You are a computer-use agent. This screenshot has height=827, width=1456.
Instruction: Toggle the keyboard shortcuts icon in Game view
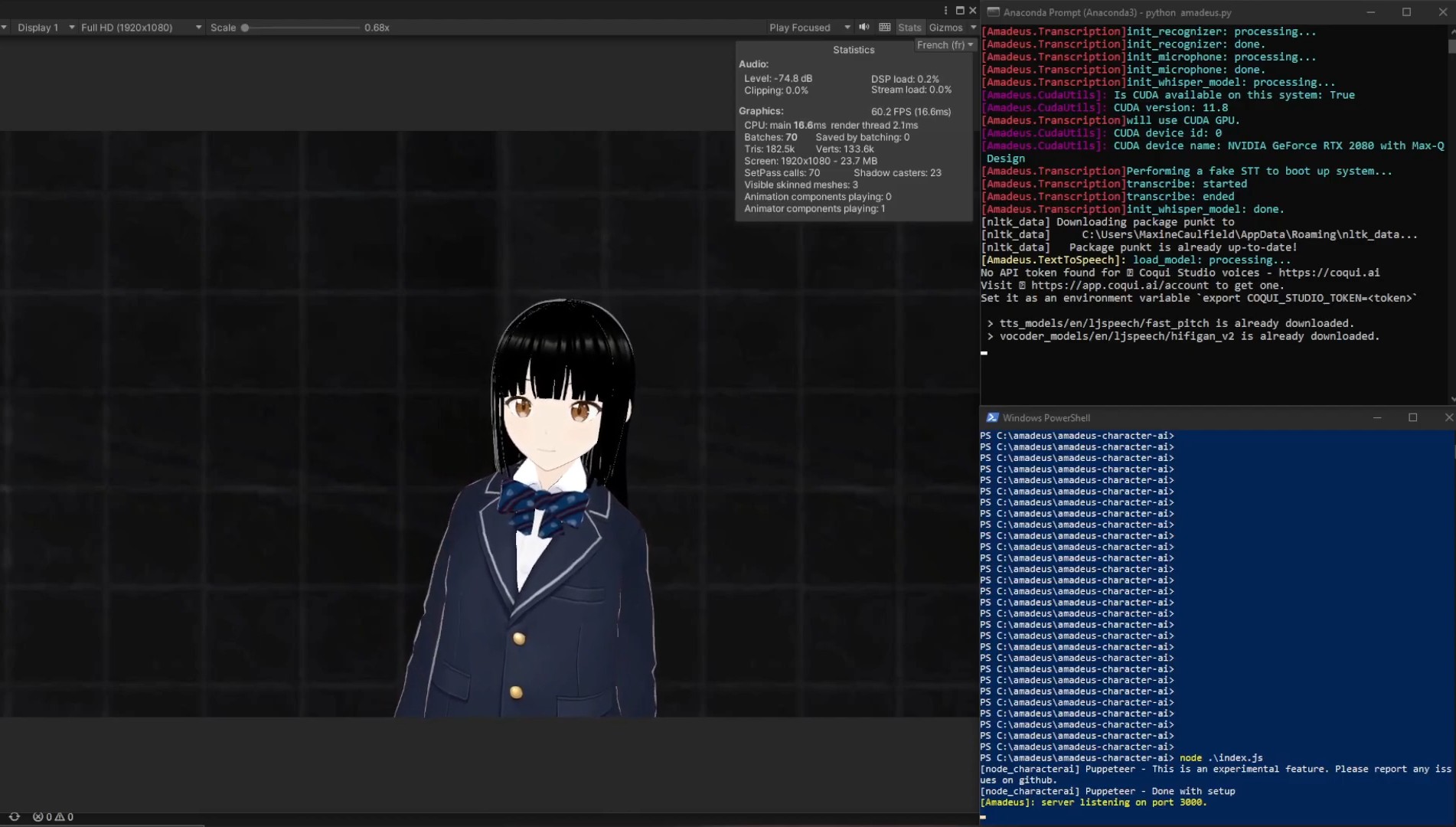pyautogui.click(x=885, y=27)
